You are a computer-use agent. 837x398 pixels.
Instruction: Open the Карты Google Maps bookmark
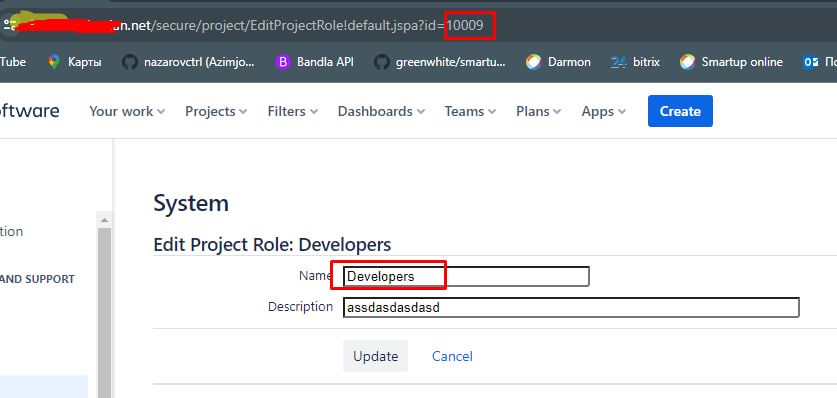pyautogui.click(x=74, y=62)
